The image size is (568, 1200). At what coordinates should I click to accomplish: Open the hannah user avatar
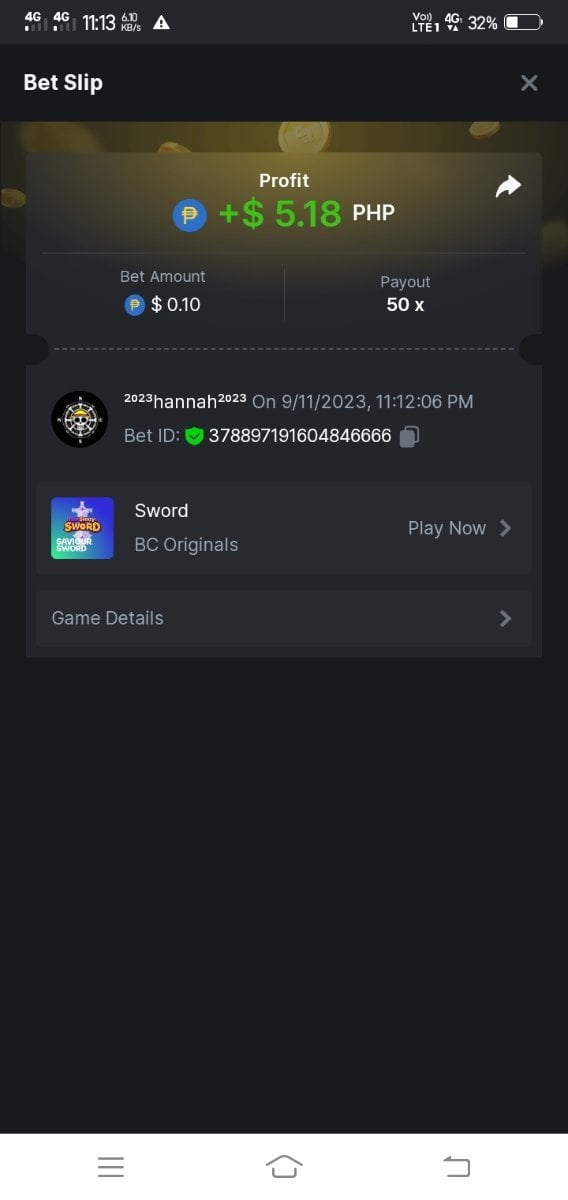[79, 419]
